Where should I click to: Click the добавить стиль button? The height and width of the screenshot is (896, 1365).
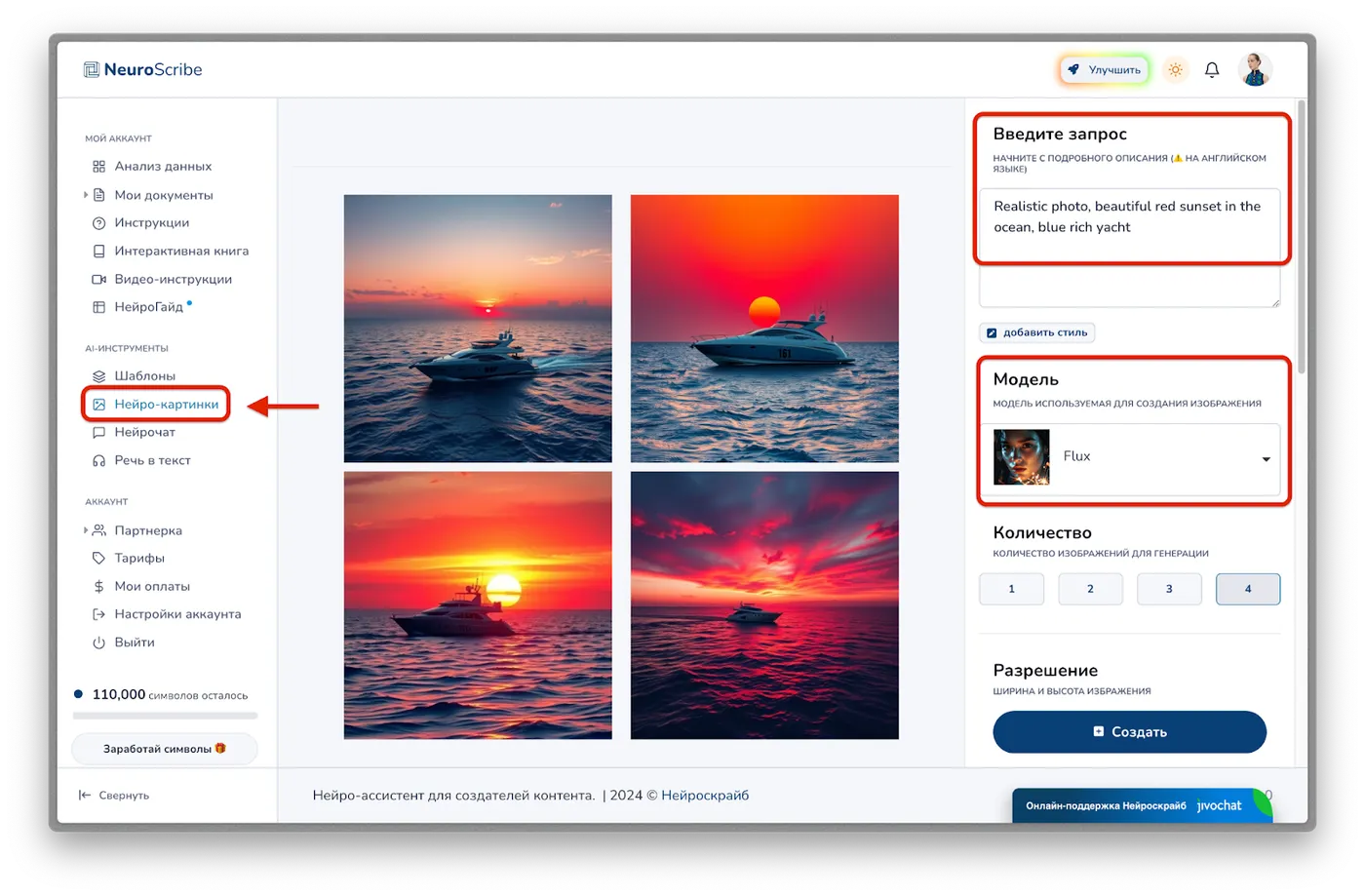click(x=1036, y=332)
